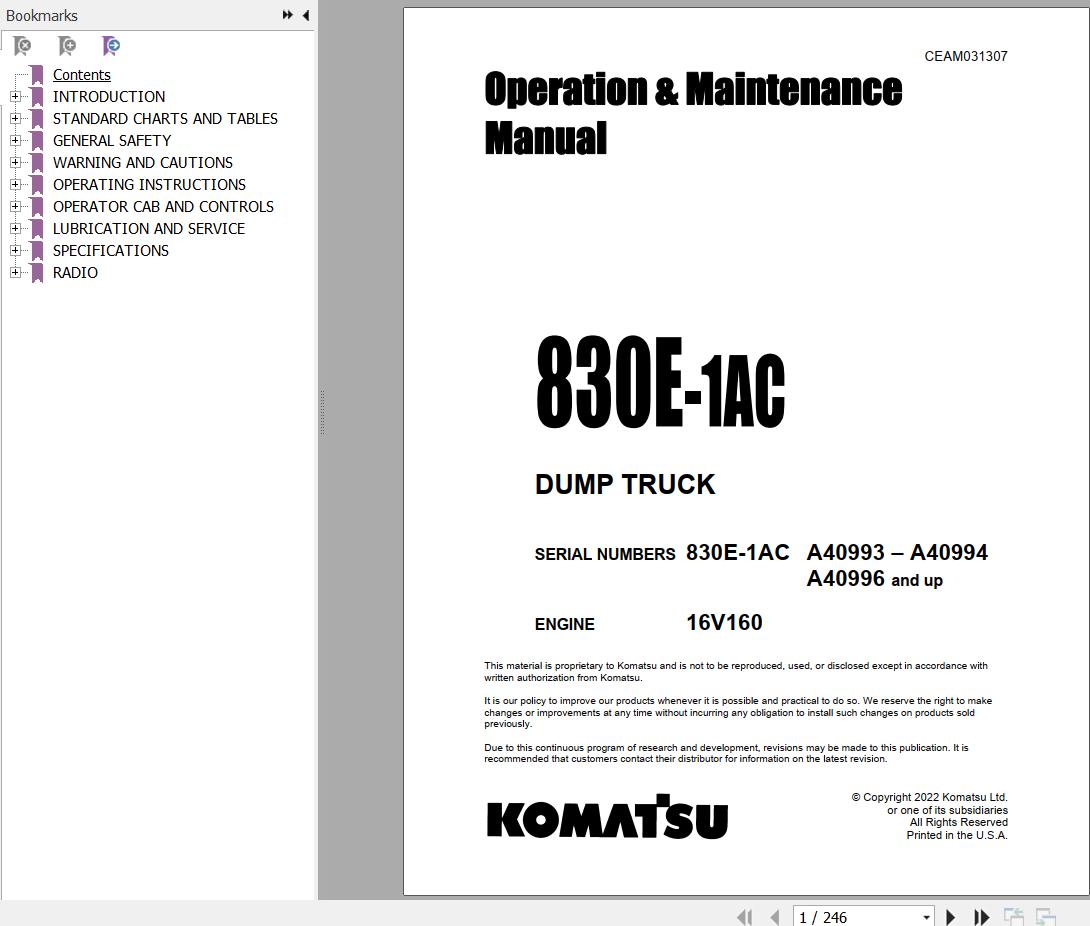Click the Bookmarks panel title
This screenshot has height=926, width=1090.
click(x=42, y=15)
